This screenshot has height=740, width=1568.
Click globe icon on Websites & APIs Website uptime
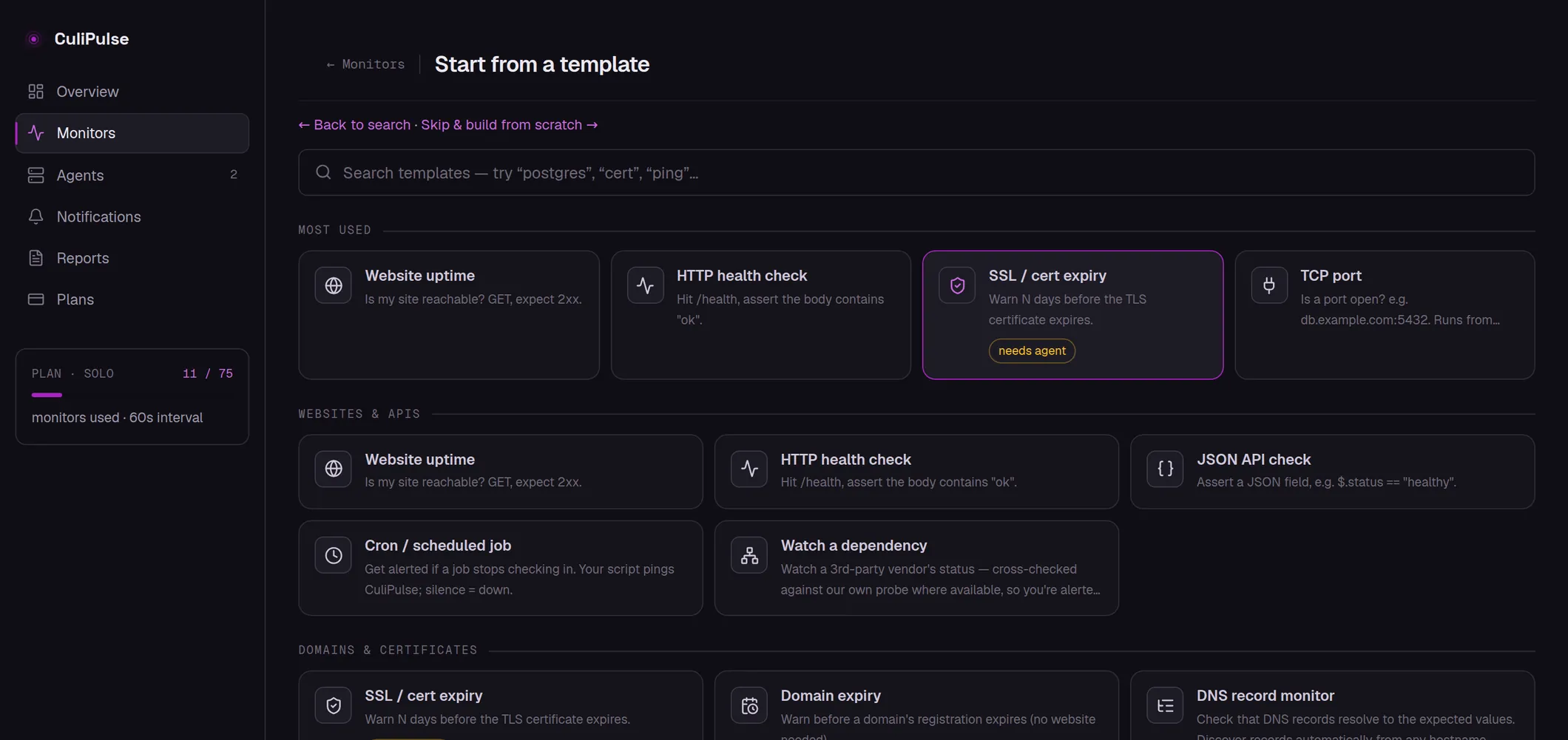click(334, 469)
